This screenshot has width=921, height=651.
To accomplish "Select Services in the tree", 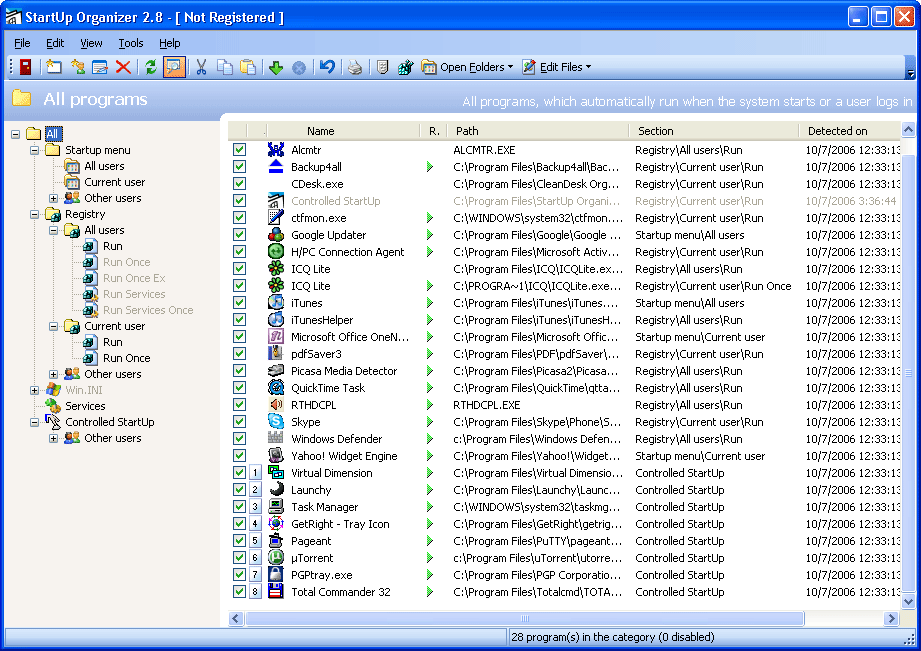I will 85,406.
